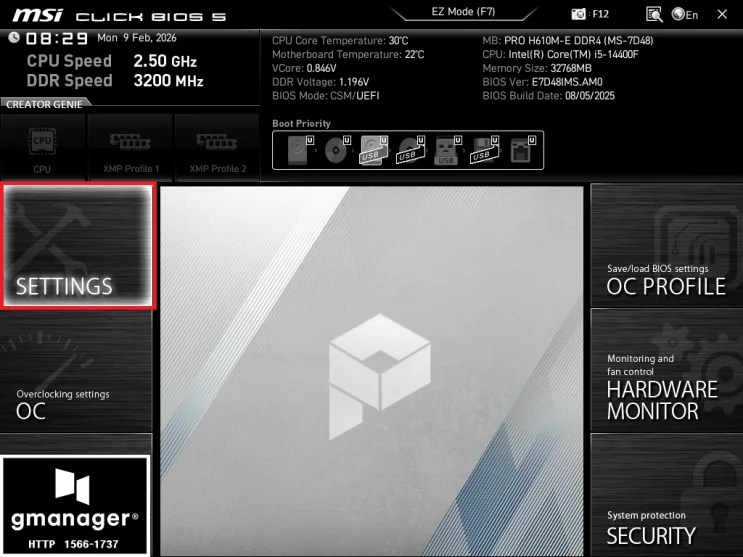743x557 pixels.
Task: Open the HARDWARE MONITOR tile
Action: coord(667,370)
